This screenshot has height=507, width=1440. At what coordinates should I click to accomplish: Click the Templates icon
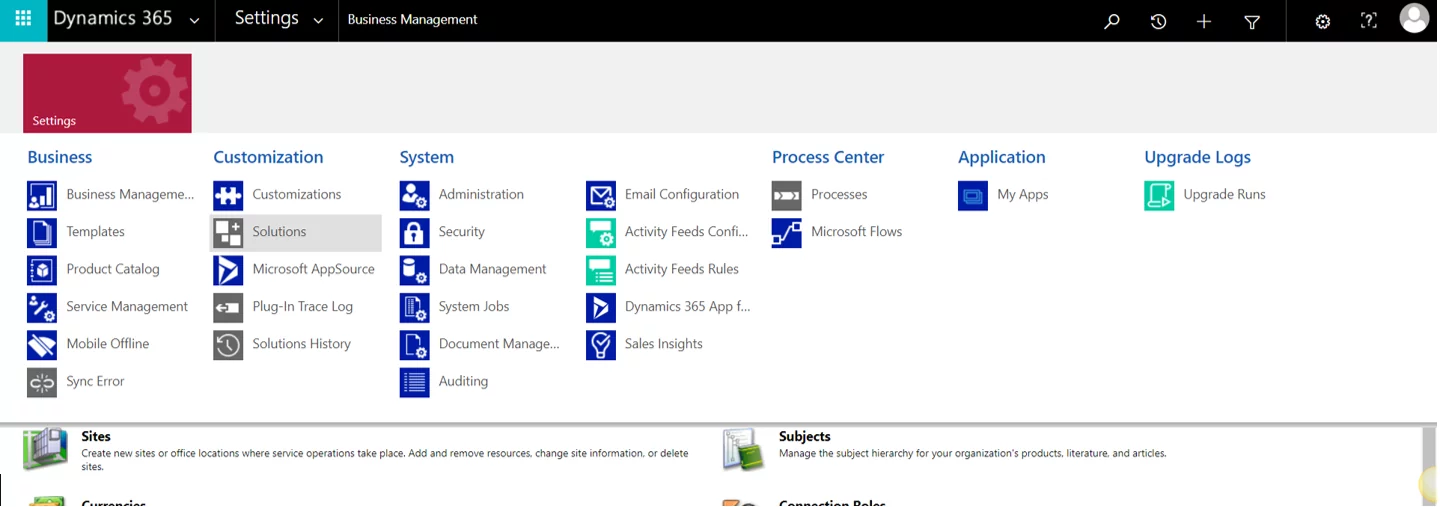point(42,232)
